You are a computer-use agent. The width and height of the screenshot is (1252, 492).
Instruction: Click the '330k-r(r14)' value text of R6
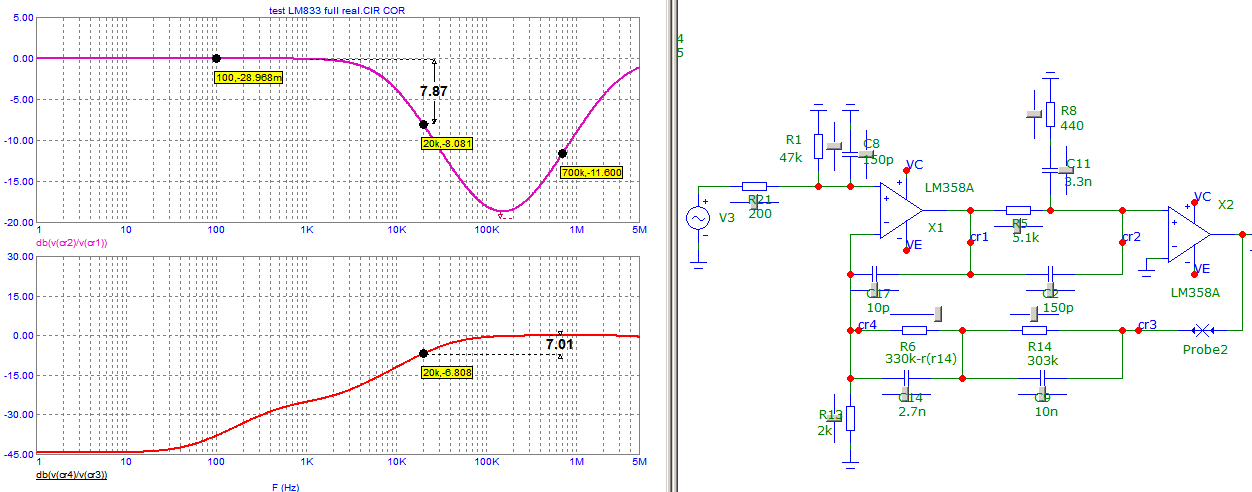click(922, 358)
